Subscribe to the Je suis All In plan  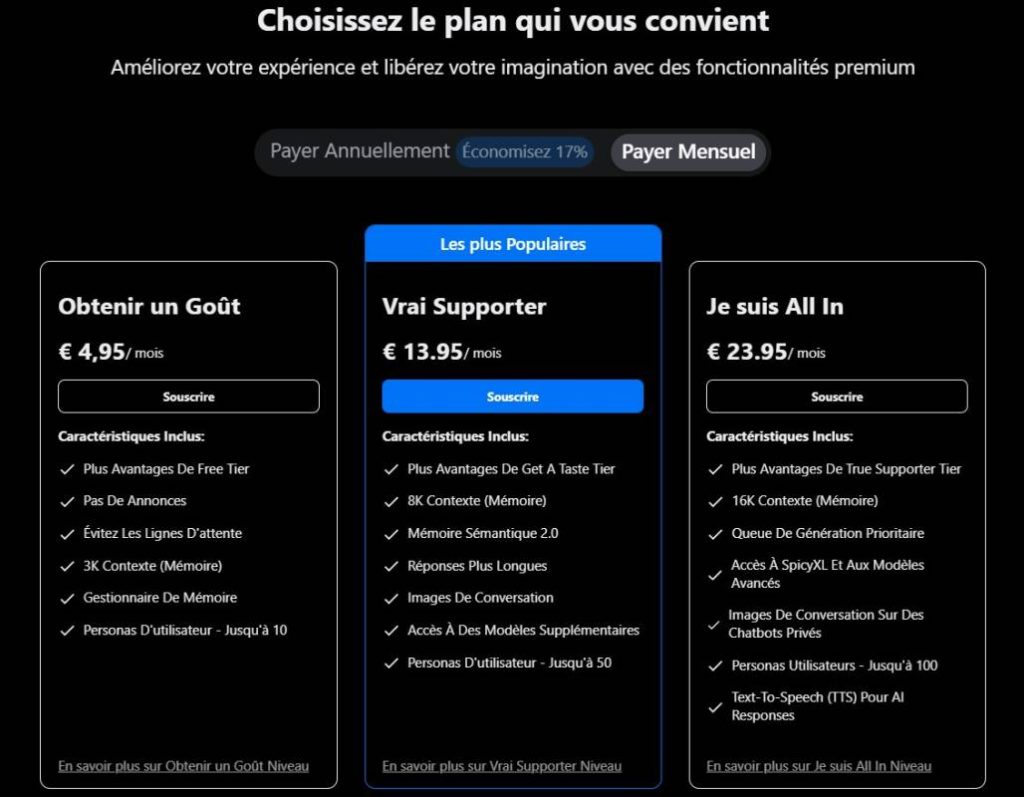click(x=837, y=397)
